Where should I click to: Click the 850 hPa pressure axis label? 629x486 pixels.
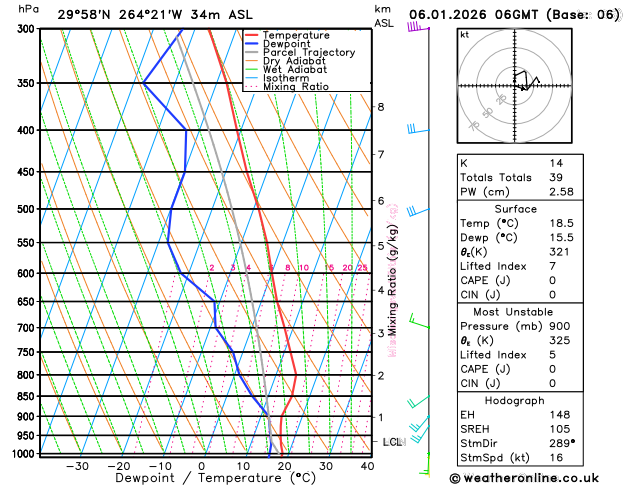pos(28,396)
